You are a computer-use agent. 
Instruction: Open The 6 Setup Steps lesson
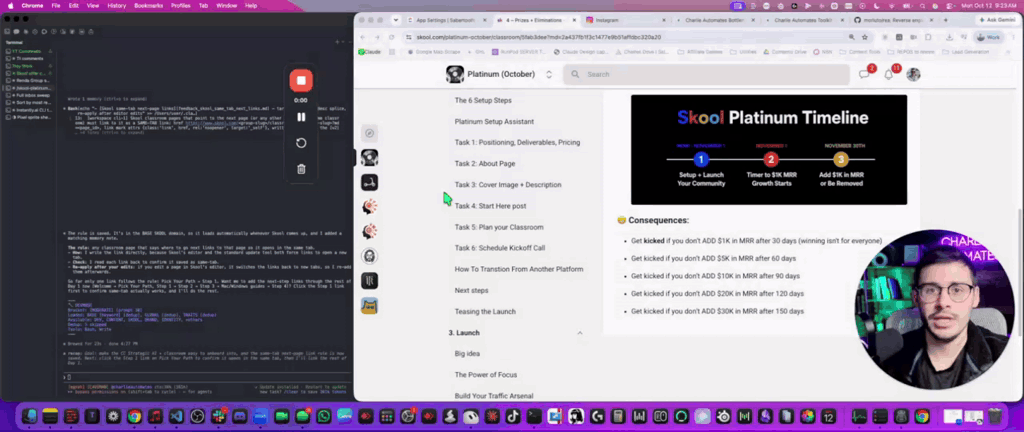(x=483, y=100)
